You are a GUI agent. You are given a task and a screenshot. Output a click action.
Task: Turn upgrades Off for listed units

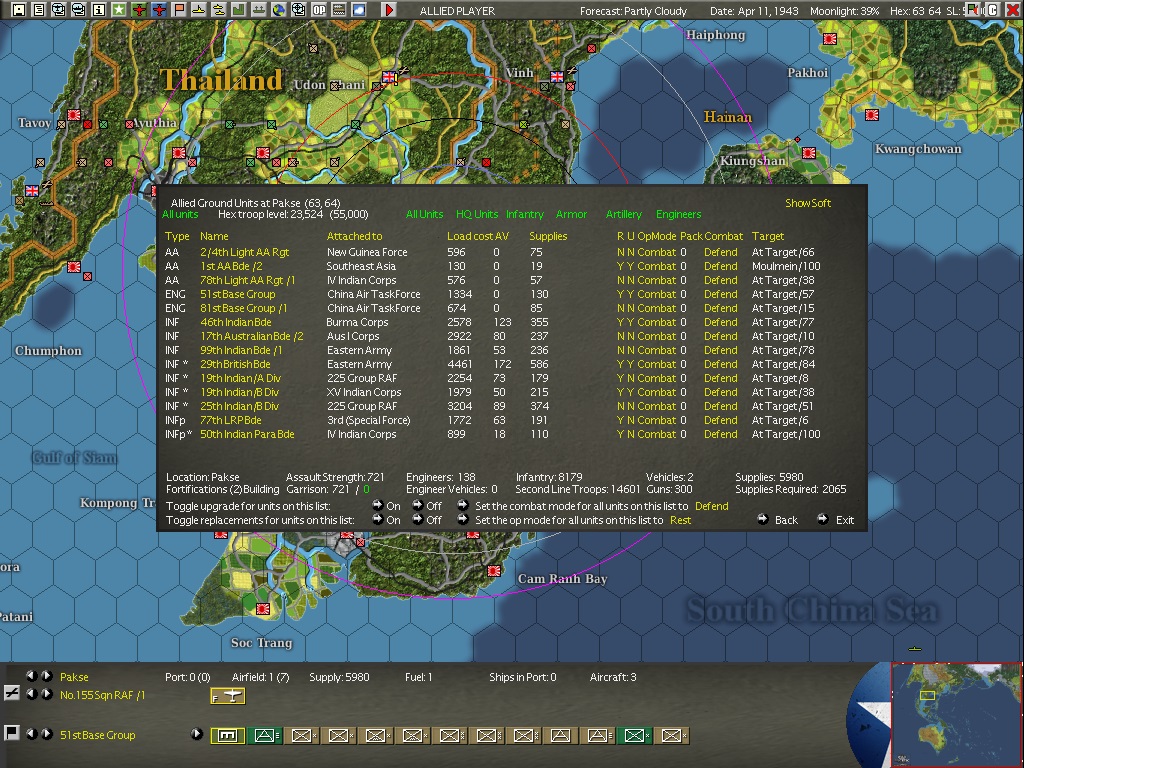[x=418, y=506]
